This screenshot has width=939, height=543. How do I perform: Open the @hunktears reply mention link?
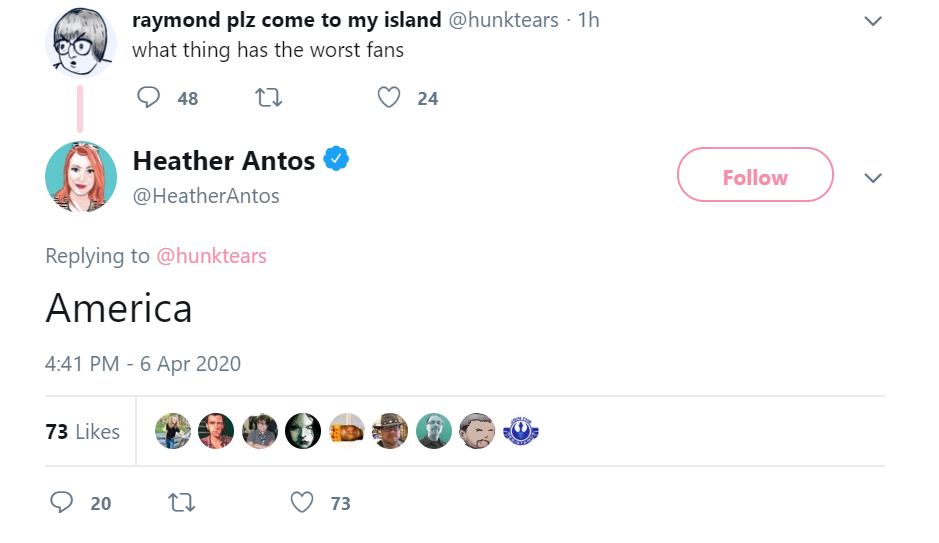(x=211, y=256)
